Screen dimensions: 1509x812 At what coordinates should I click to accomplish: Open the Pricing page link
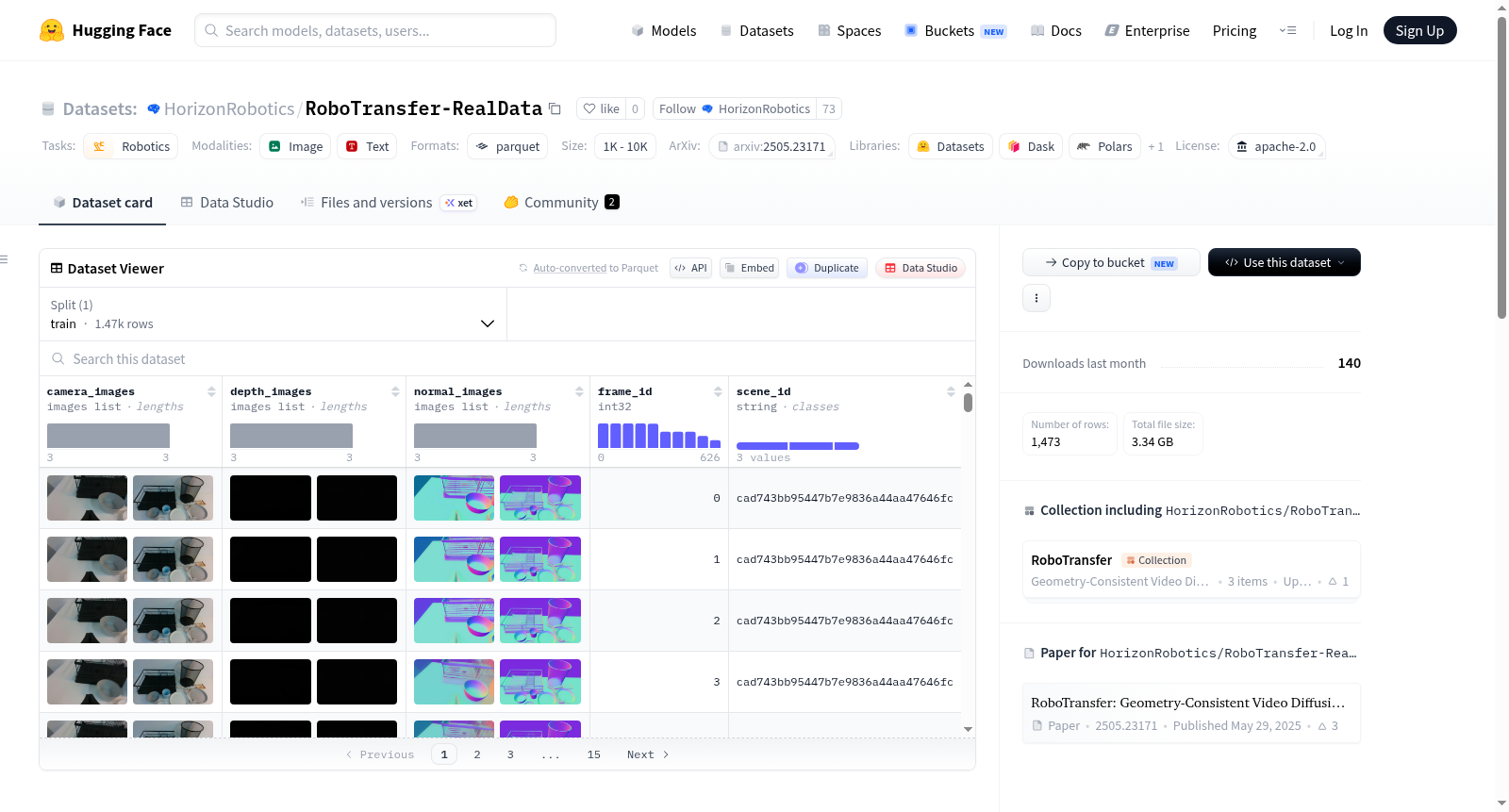click(1235, 30)
